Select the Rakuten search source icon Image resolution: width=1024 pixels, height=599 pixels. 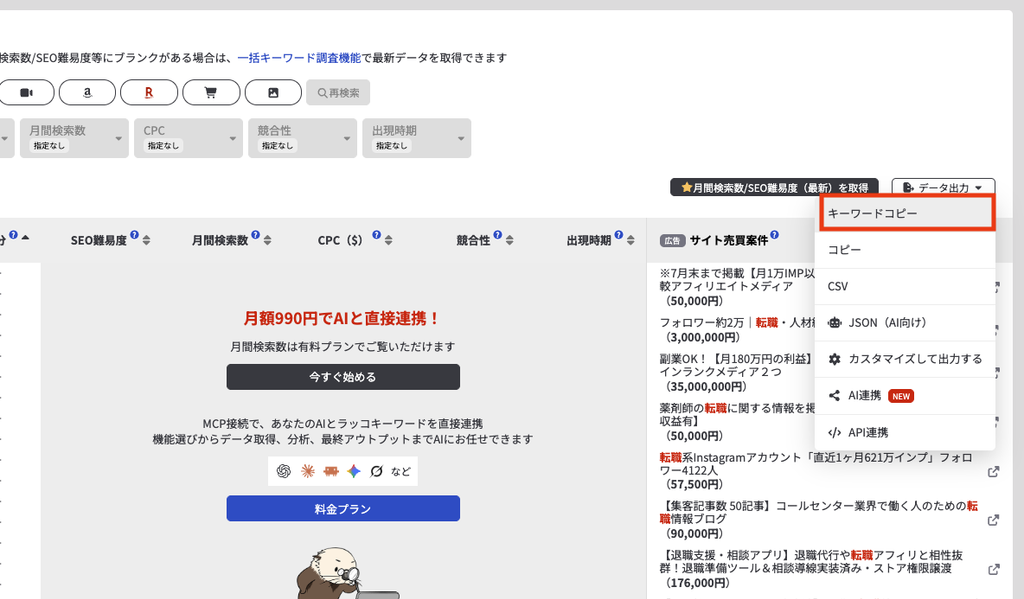[x=149, y=93]
